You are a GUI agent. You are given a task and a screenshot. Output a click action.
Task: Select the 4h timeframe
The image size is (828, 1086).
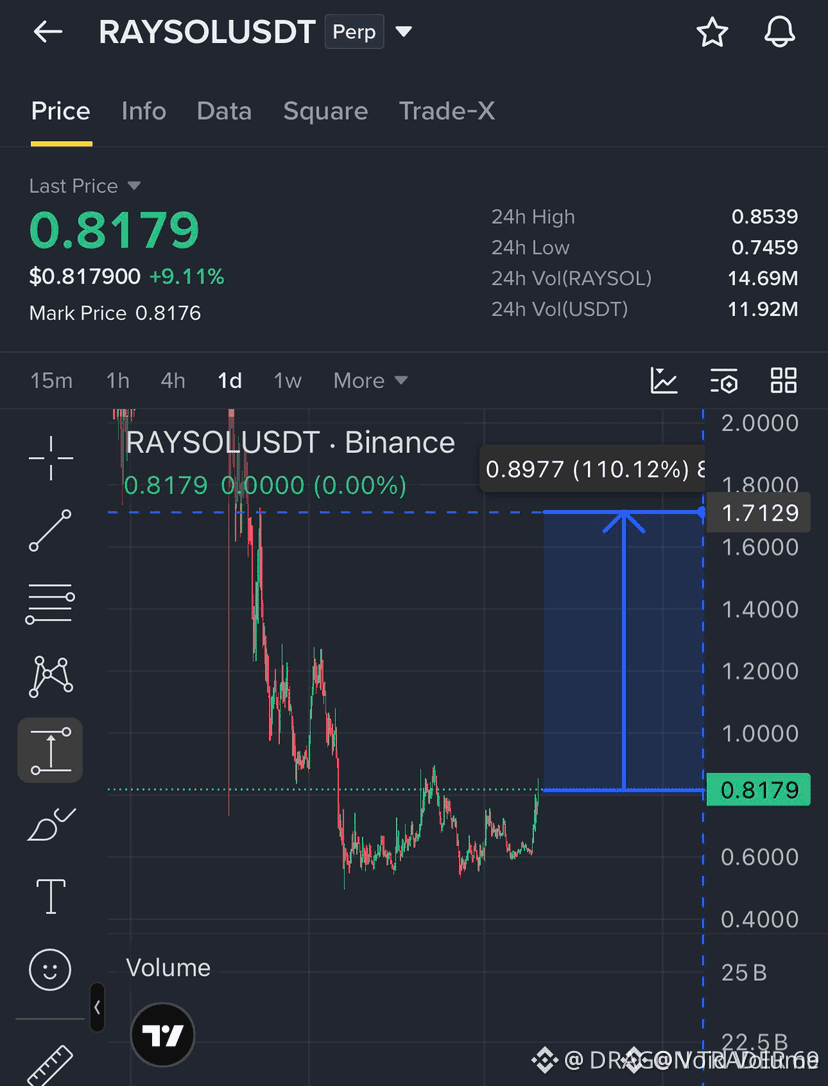point(173,380)
